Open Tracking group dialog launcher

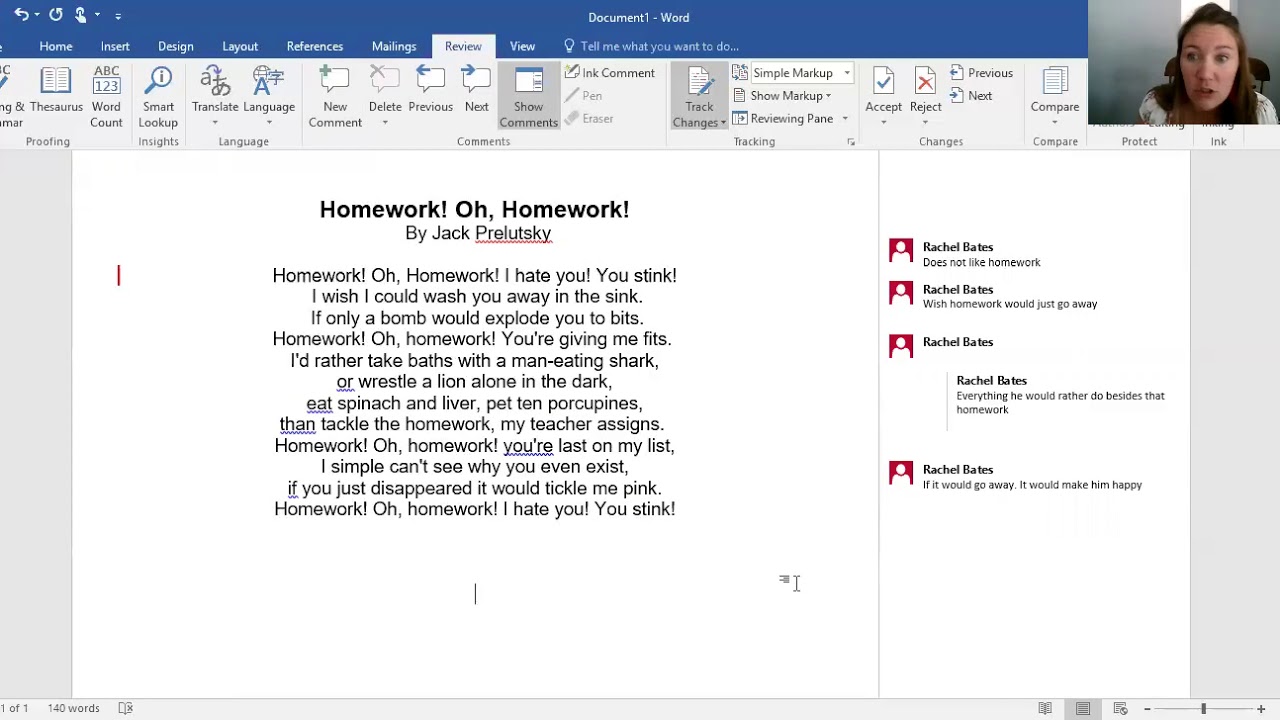point(851,142)
